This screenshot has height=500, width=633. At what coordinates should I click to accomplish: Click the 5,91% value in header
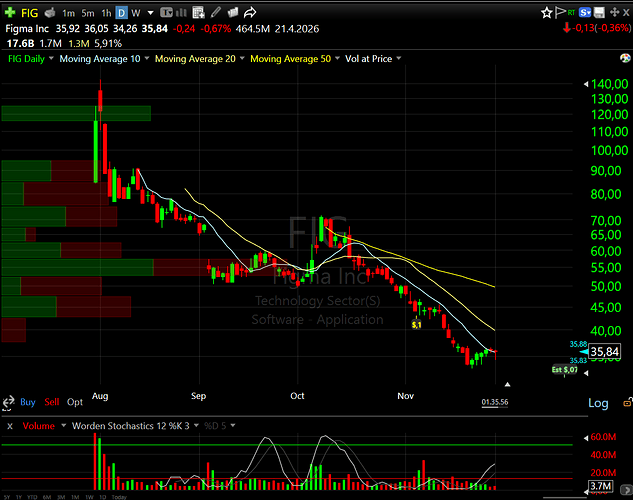[x=108, y=44]
